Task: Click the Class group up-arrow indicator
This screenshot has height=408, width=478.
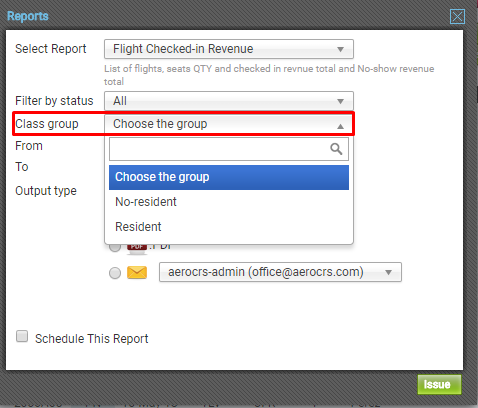Action: point(340,126)
